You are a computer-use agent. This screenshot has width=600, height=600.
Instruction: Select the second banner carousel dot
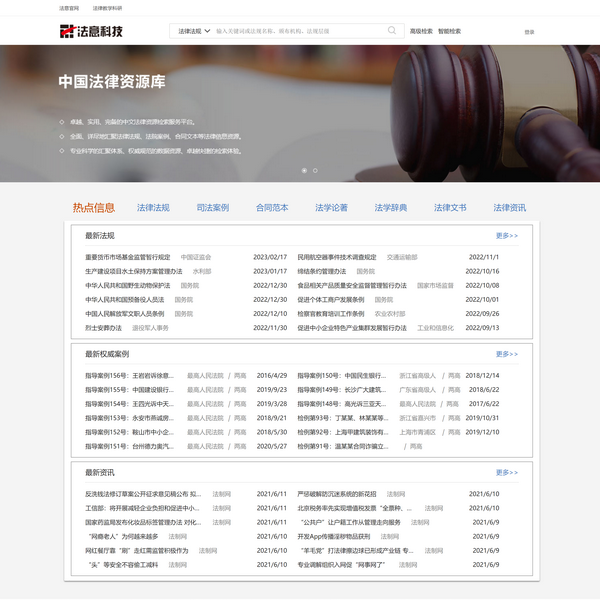point(315,170)
